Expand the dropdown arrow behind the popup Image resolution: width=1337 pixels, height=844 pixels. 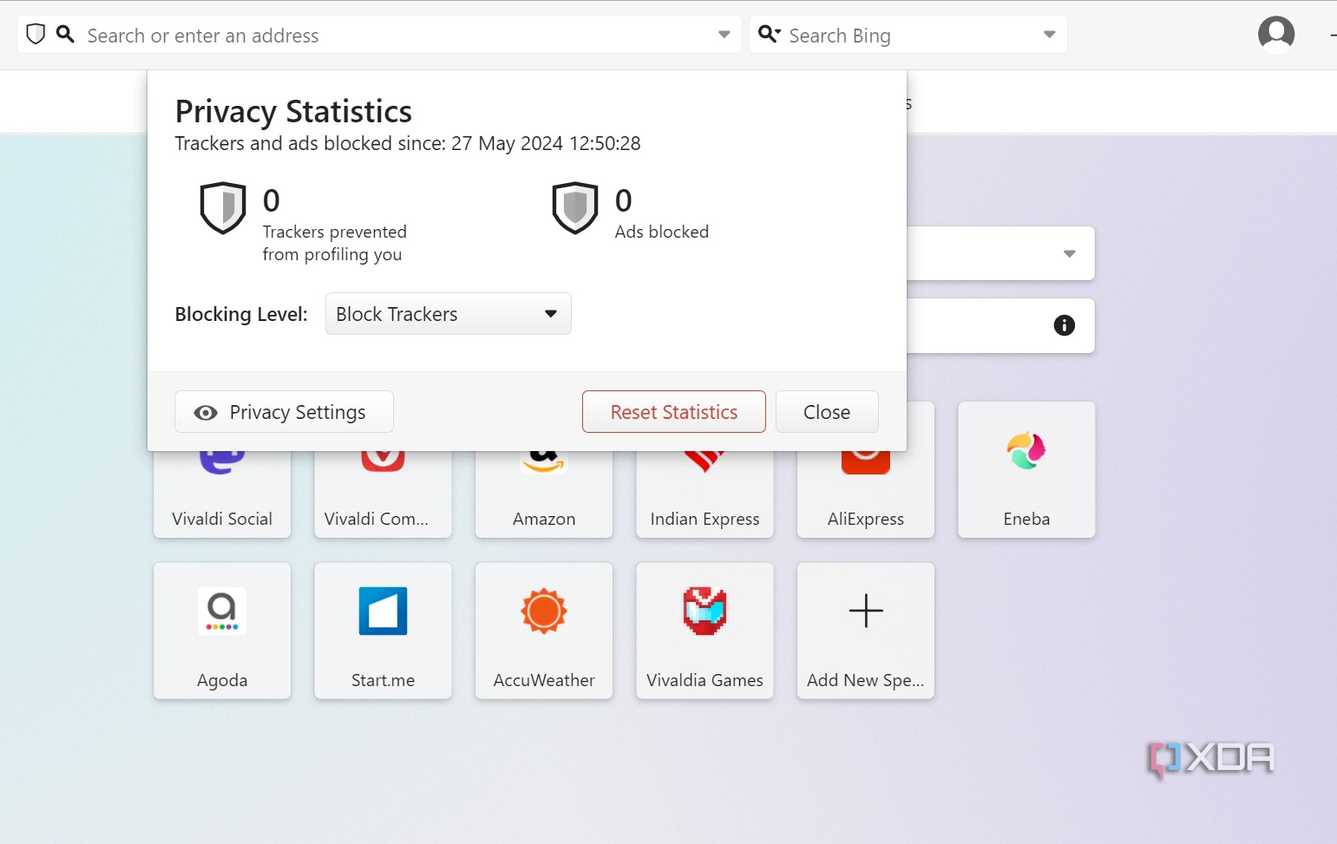(1070, 254)
